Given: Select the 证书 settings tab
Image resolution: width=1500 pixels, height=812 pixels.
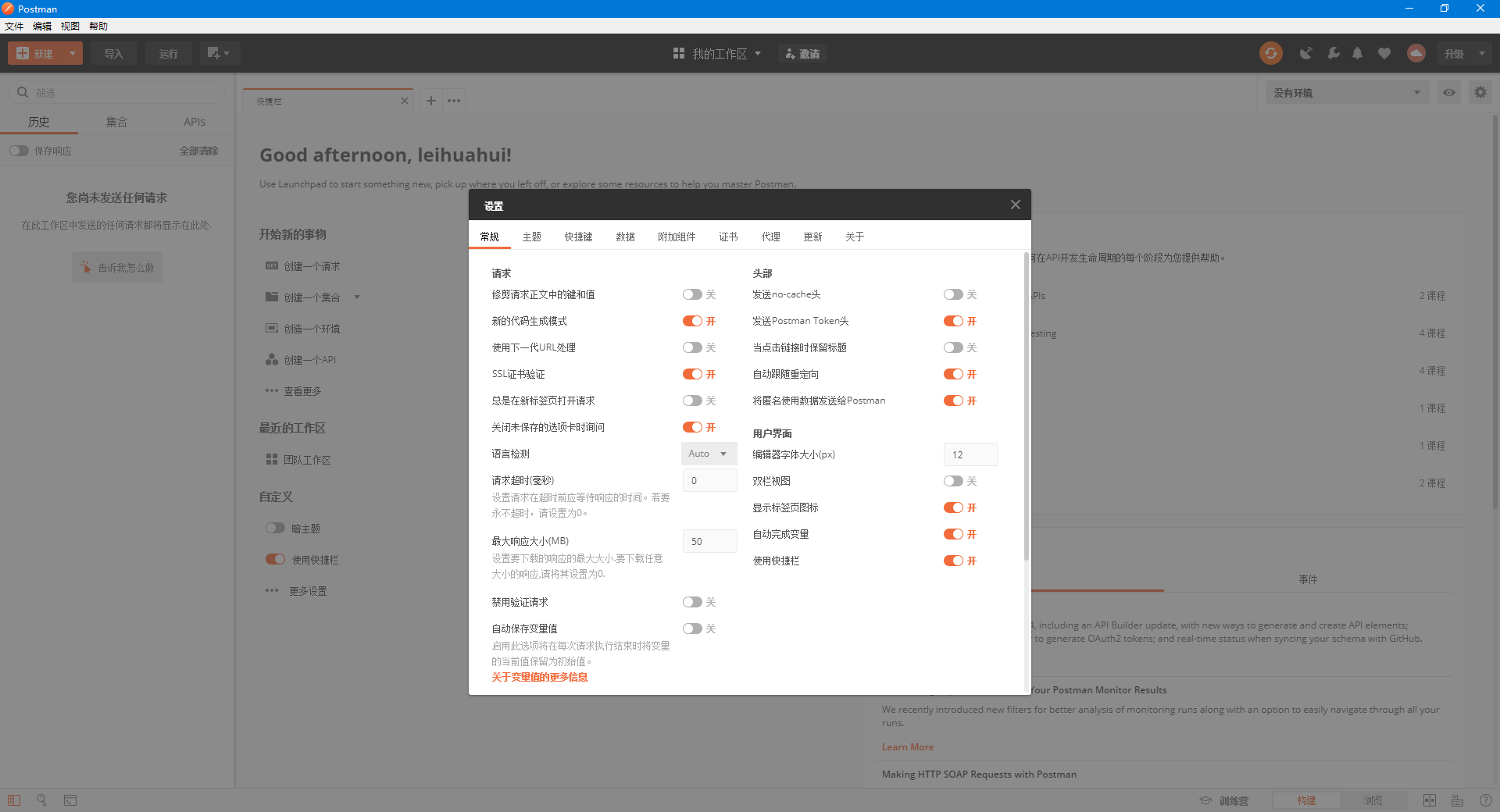Looking at the screenshot, I should click(727, 237).
